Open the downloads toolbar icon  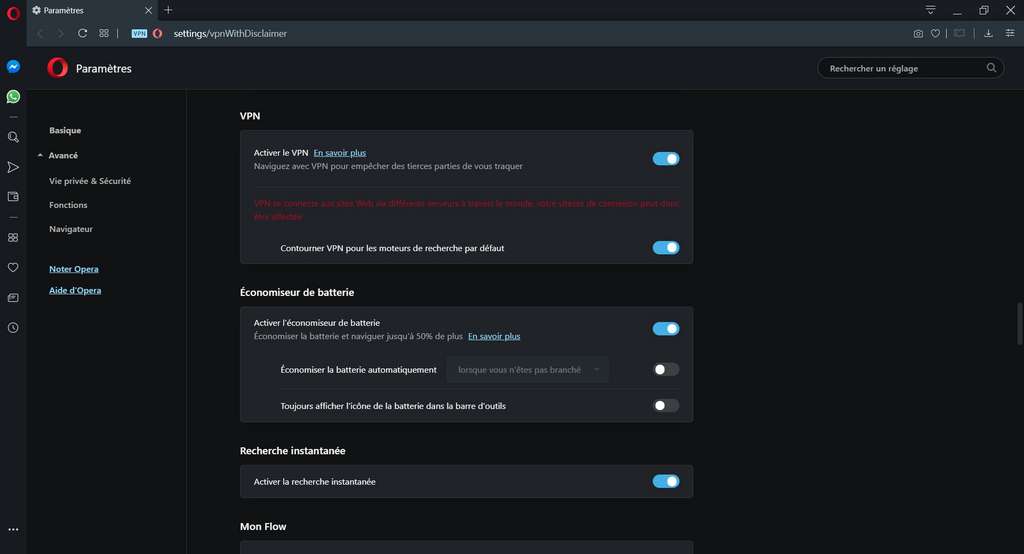(x=988, y=33)
